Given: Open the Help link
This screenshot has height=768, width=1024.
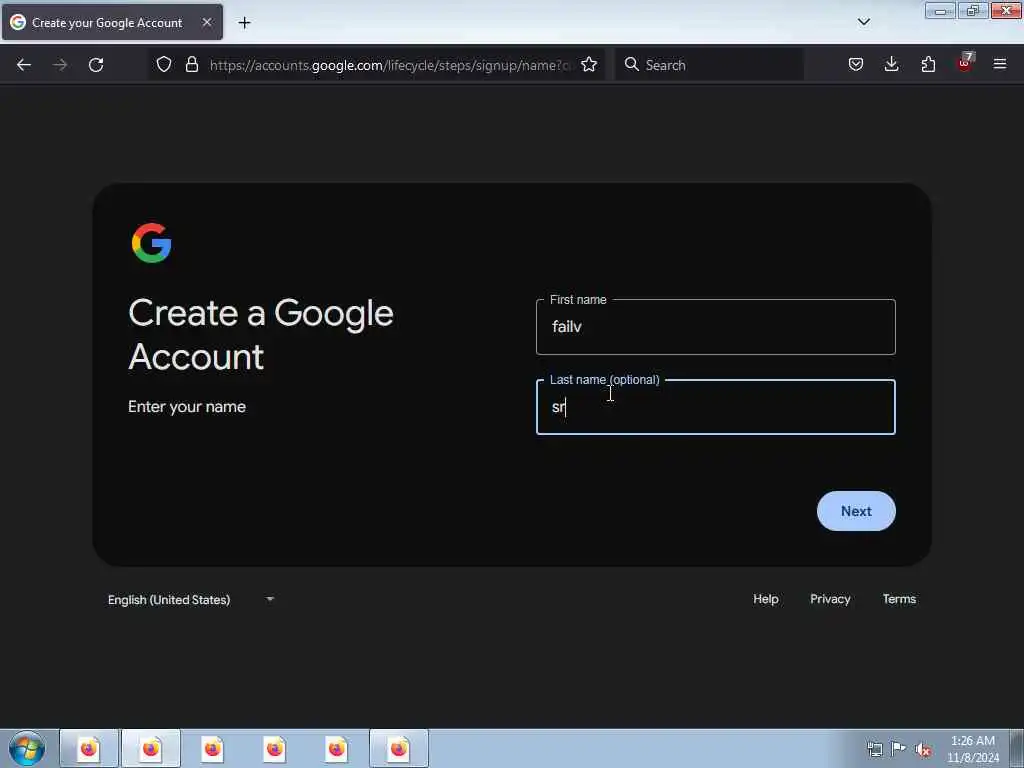Looking at the screenshot, I should (765, 599).
